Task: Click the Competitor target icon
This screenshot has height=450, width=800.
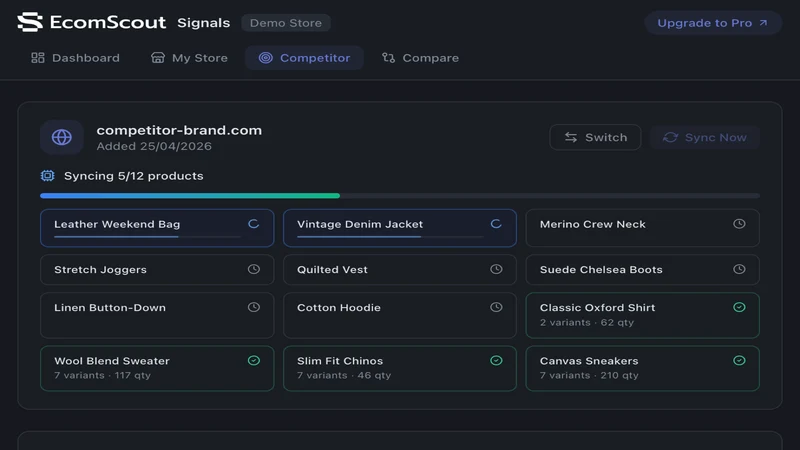Action: tap(265, 58)
